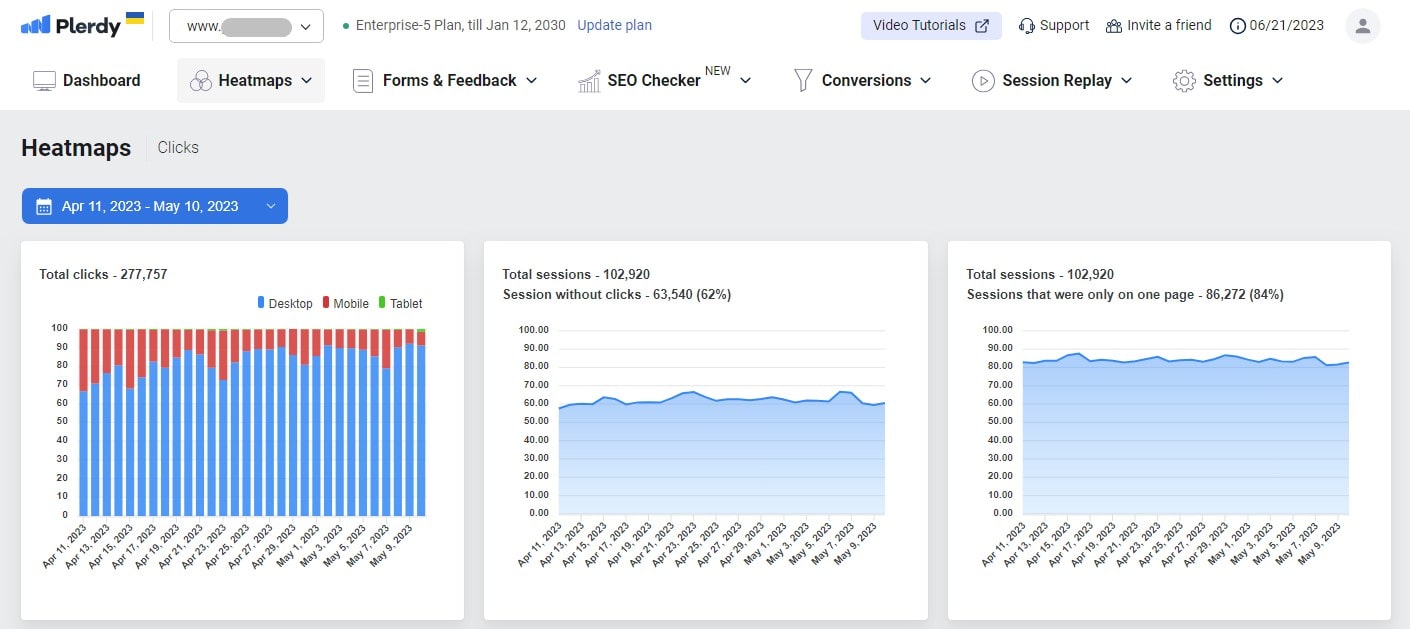Viewport: 1410px width, 629px height.
Task: Click the Enterprise-5 Plan status text
Action: [461, 25]
